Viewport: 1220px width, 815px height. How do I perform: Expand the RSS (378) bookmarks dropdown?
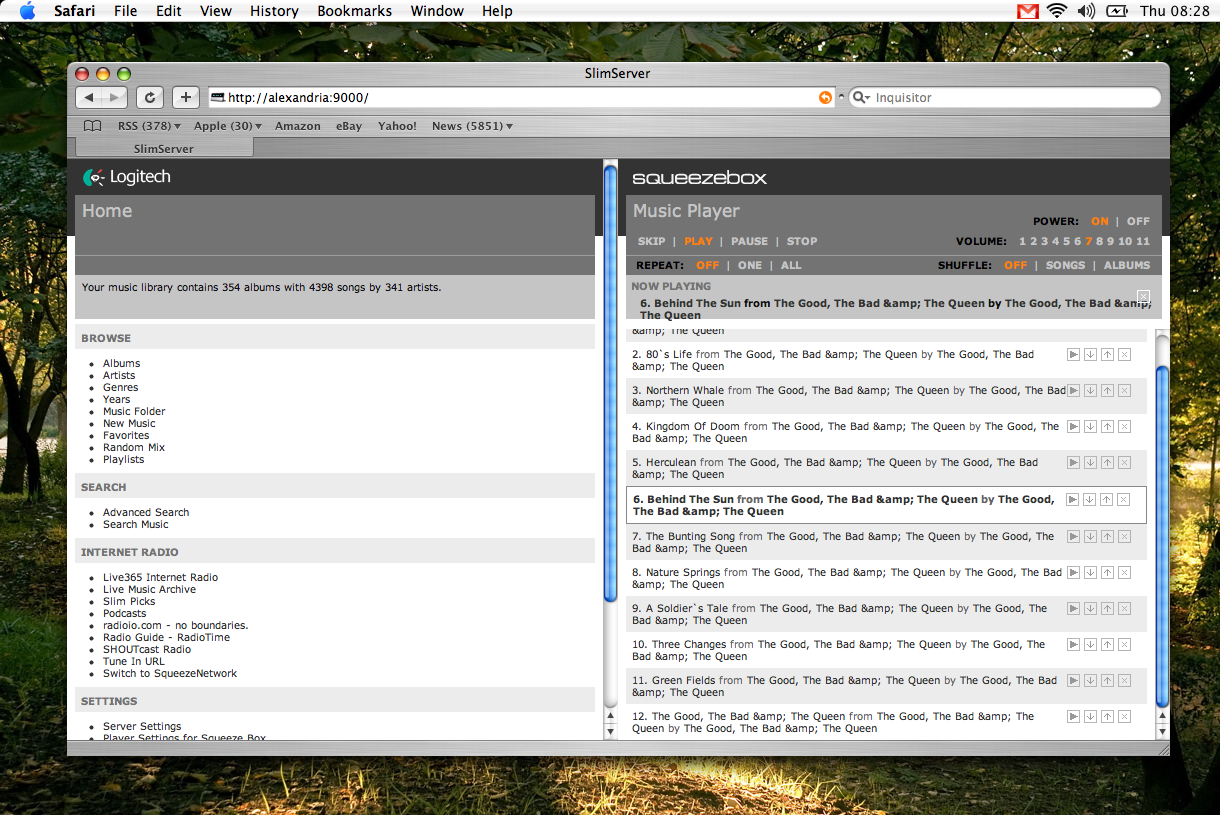149,126
